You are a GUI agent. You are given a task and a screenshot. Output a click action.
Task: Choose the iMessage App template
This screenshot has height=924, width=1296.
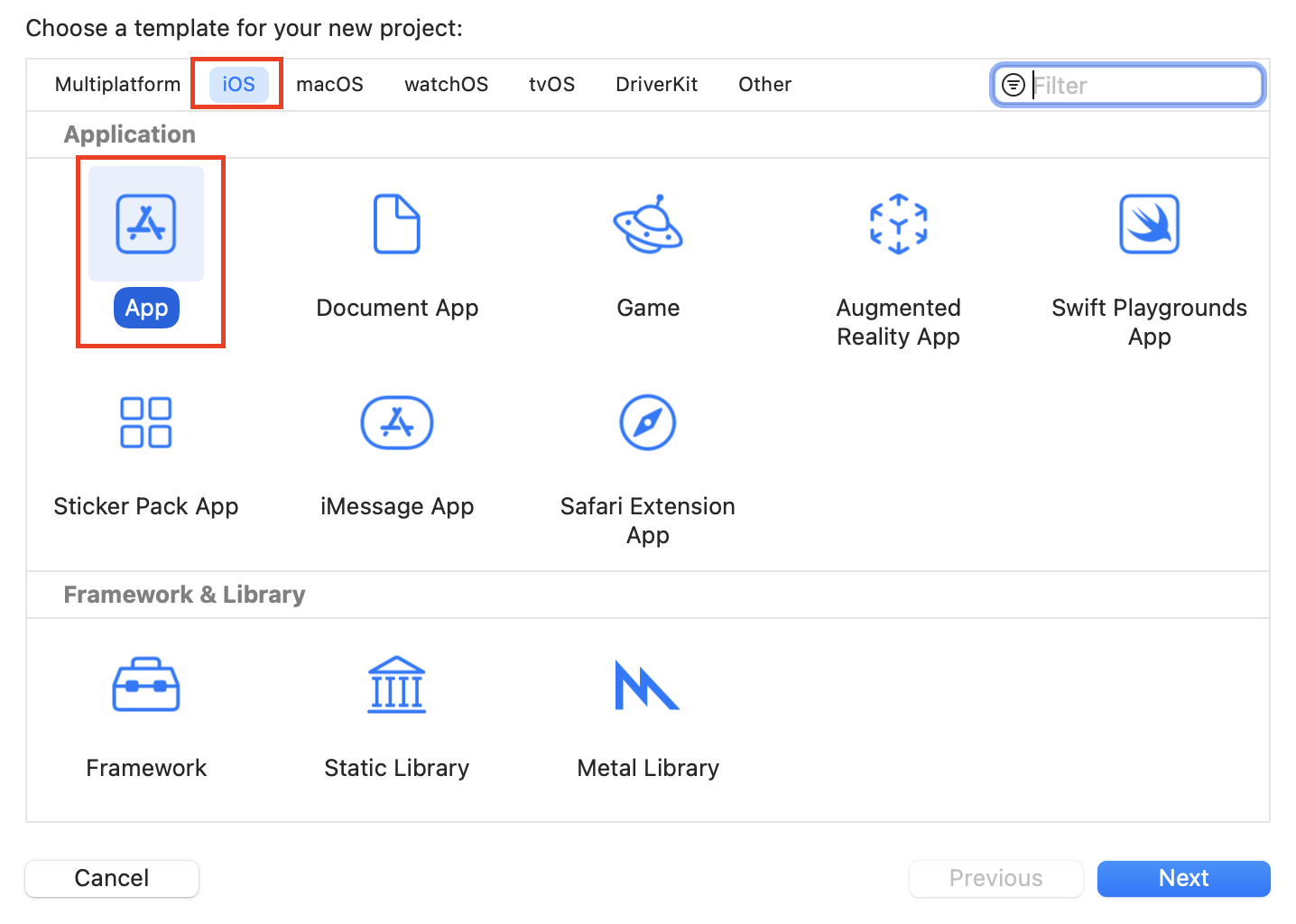[397, 422]
